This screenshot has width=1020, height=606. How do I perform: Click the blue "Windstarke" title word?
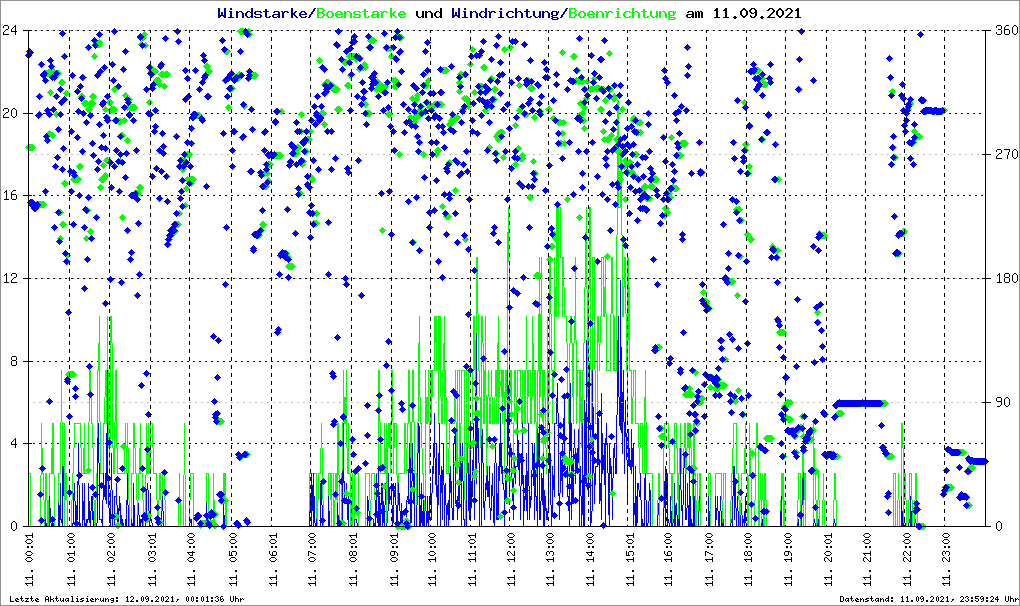coord(264,14)
